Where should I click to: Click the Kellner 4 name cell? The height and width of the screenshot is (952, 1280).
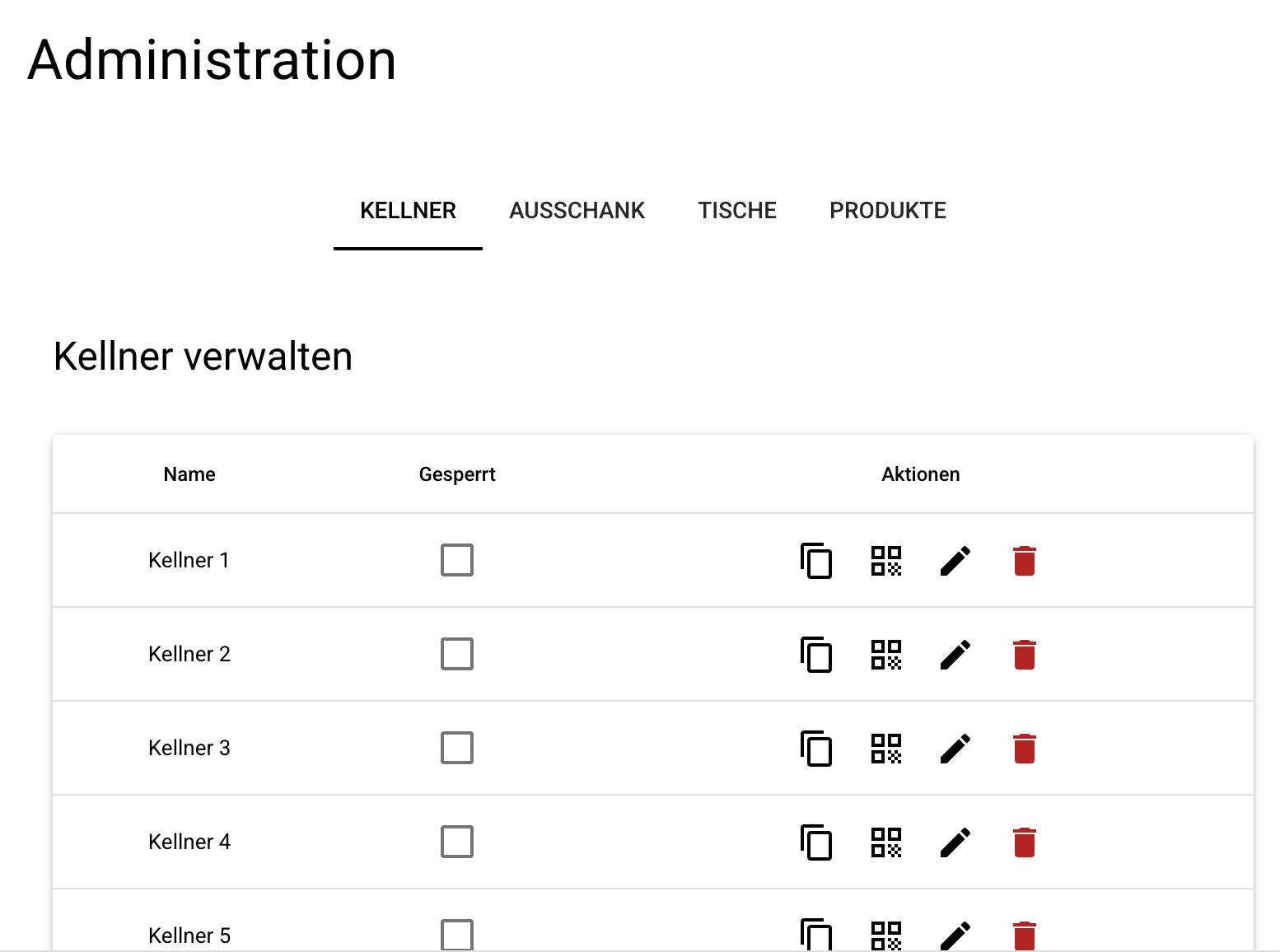189,842
